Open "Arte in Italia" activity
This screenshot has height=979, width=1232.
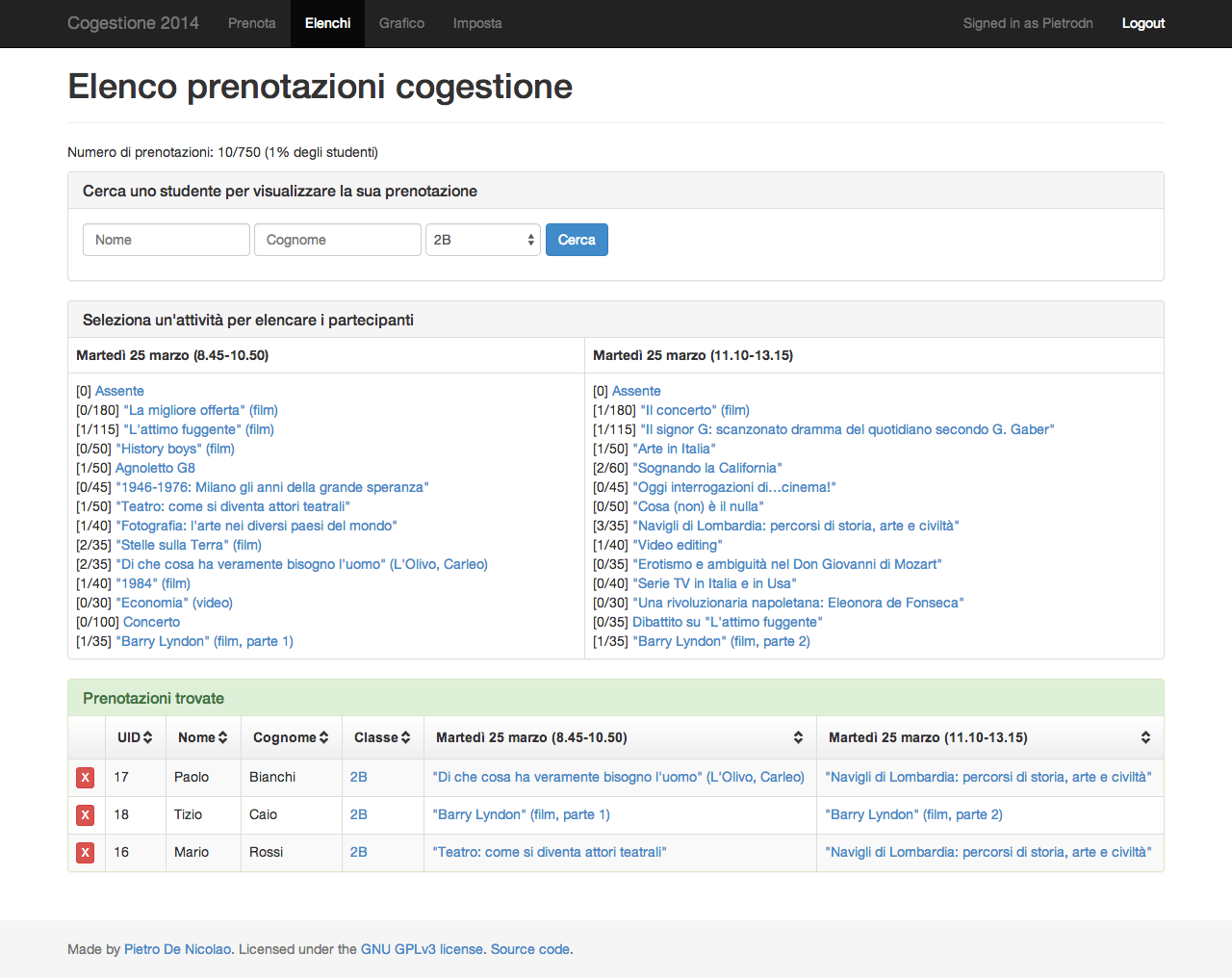point(674,449)
